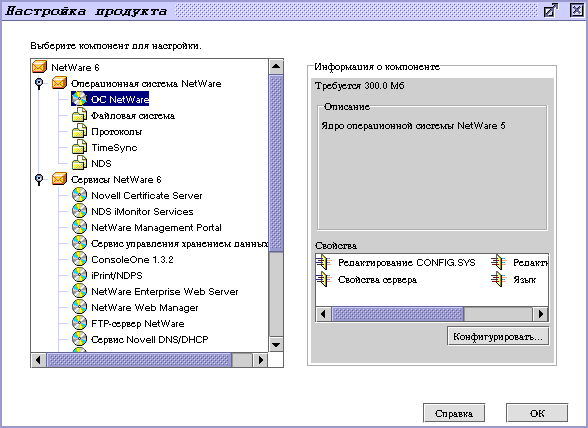
Task: Click the FTP-сервер NetWare CD icon
Action: pyautogui.click(x=79, y=323)
